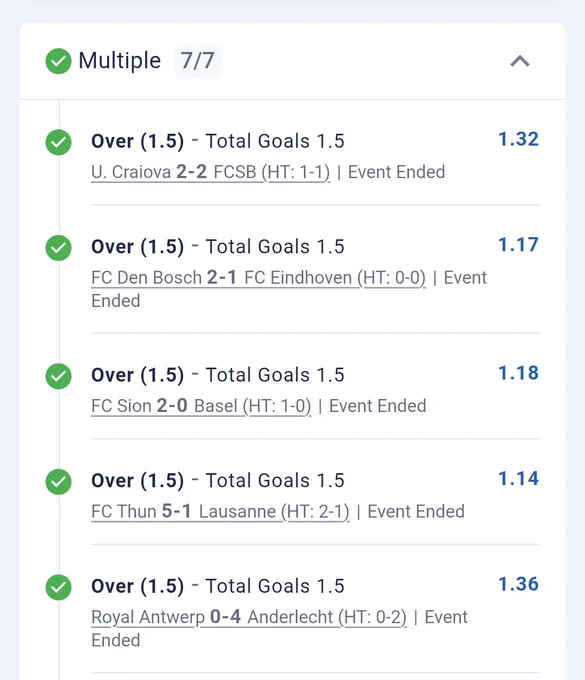Click the green check icon beside Multiple
The image size is (585, 680).
click(58, 61)
